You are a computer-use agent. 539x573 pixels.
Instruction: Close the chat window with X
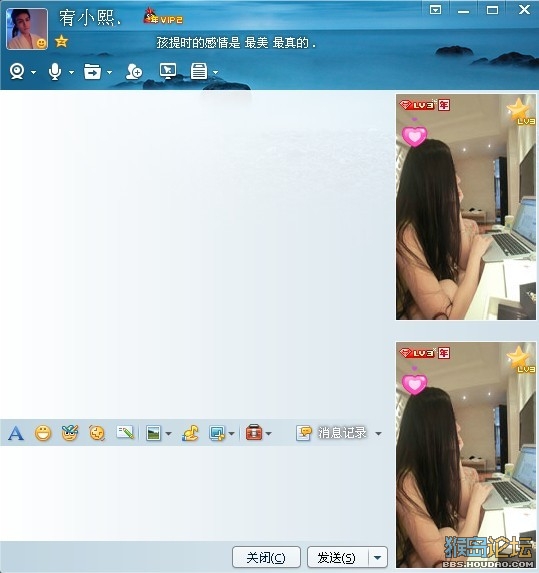(524, 10)
